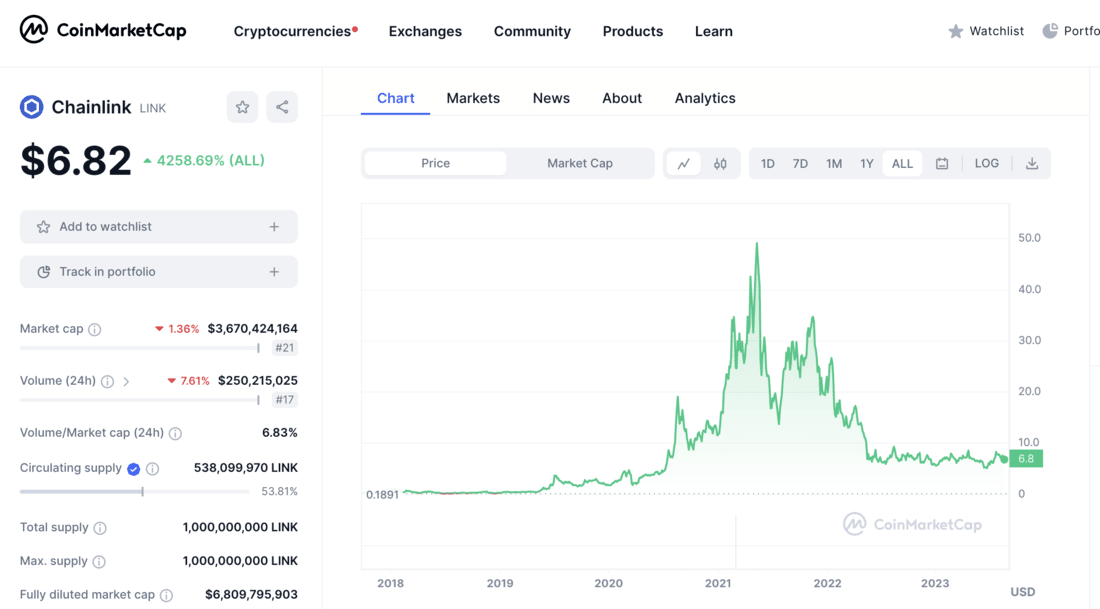The height and width of the screenshot is (609, 1100).
Task: Expand Volume (24h) chevron arrow
Action: pyautogui.click(x=126, y=382)
